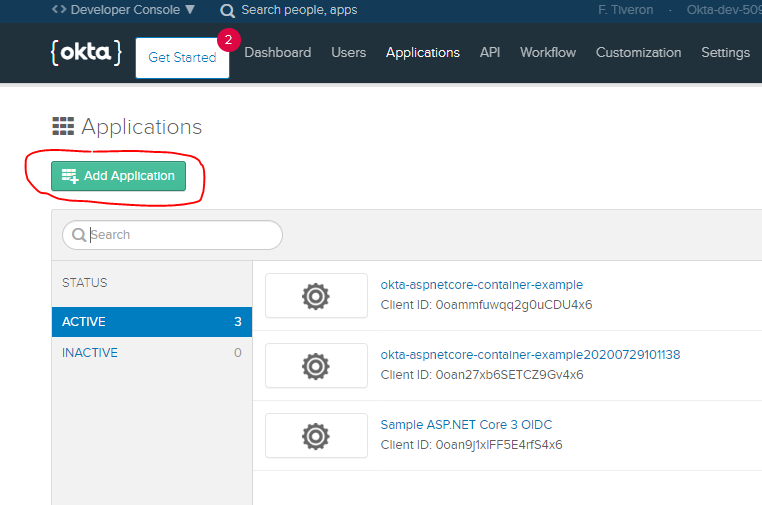Click the red notification badge showing 2
Viewport: 762px width, 505px height.
(x=229, y=40)
